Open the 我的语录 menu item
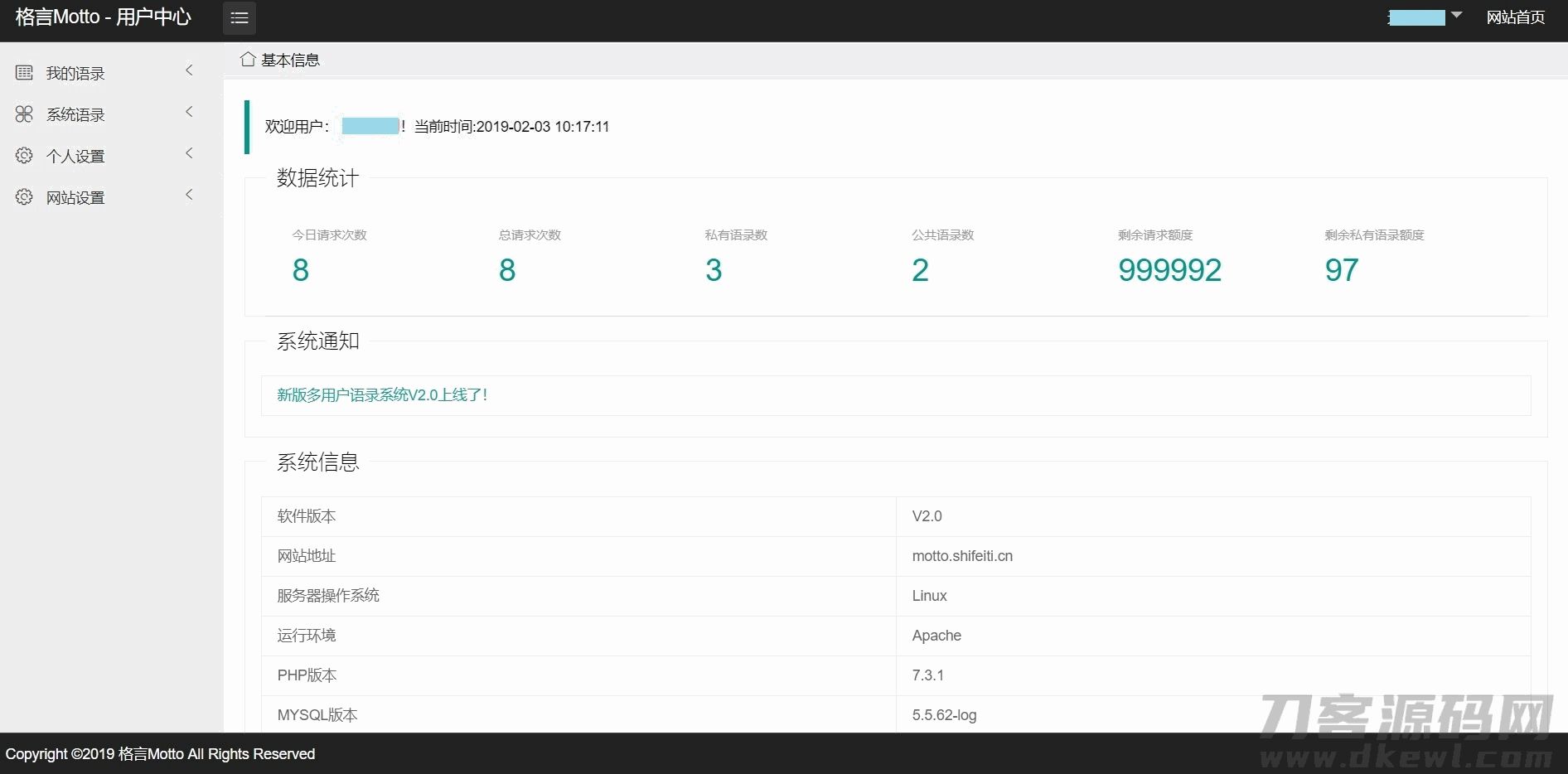1568x774 pixels. point(75,74)
